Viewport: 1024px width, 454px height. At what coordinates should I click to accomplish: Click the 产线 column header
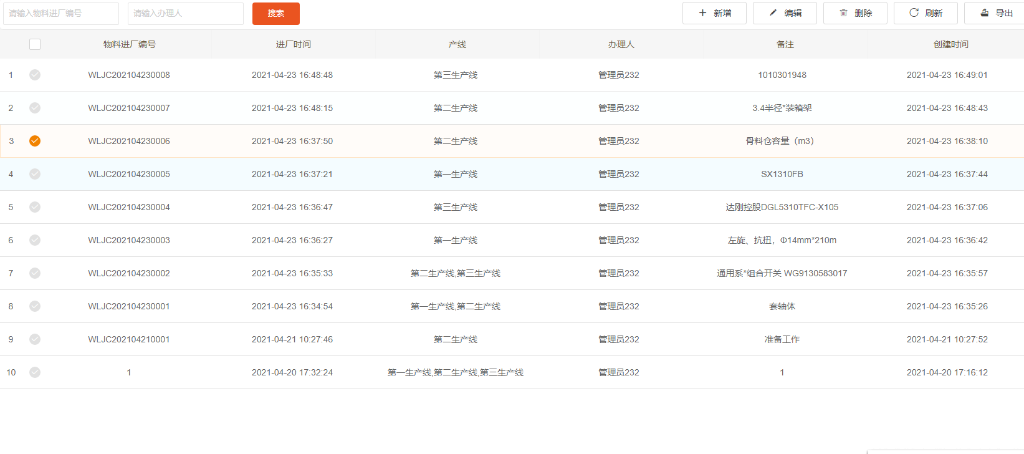pos(456,45)
